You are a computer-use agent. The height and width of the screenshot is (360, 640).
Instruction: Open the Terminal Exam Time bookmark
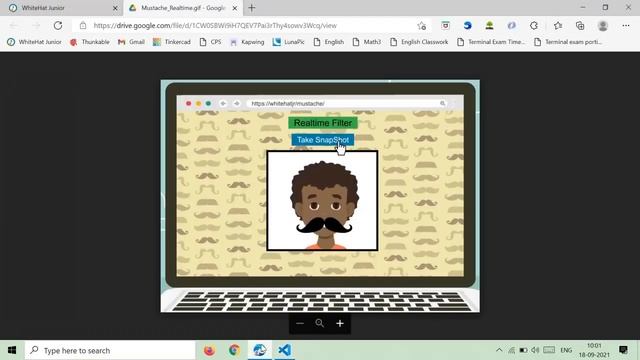(x=491, y=42)
